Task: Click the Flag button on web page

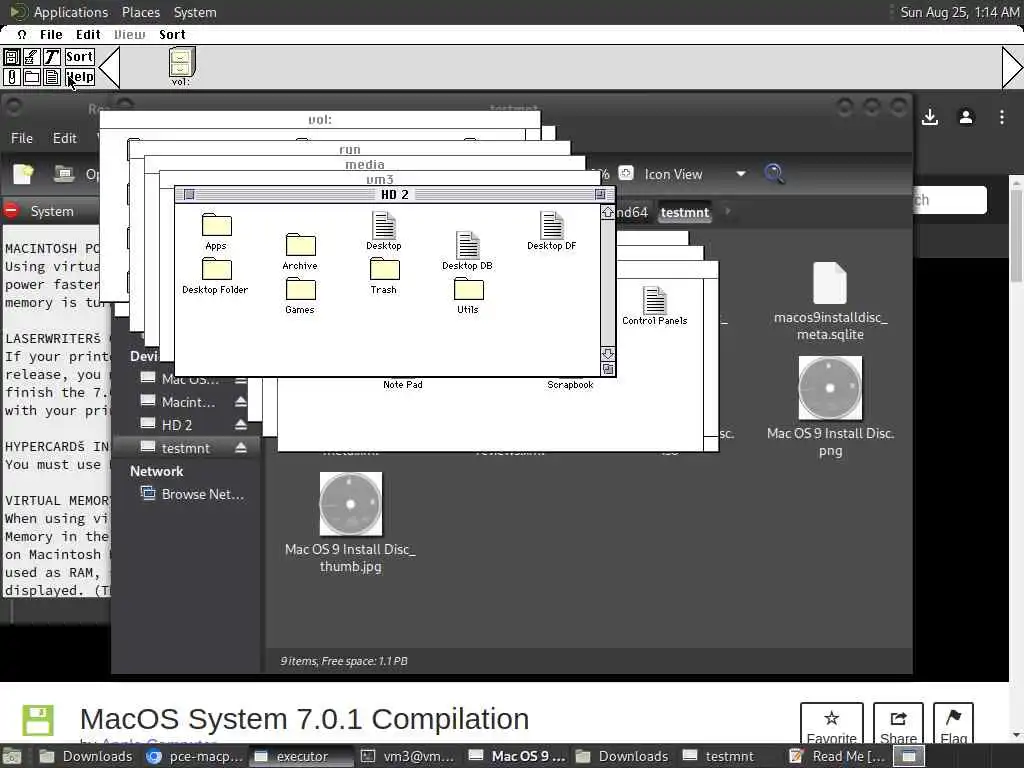Action: click(953, 724)
